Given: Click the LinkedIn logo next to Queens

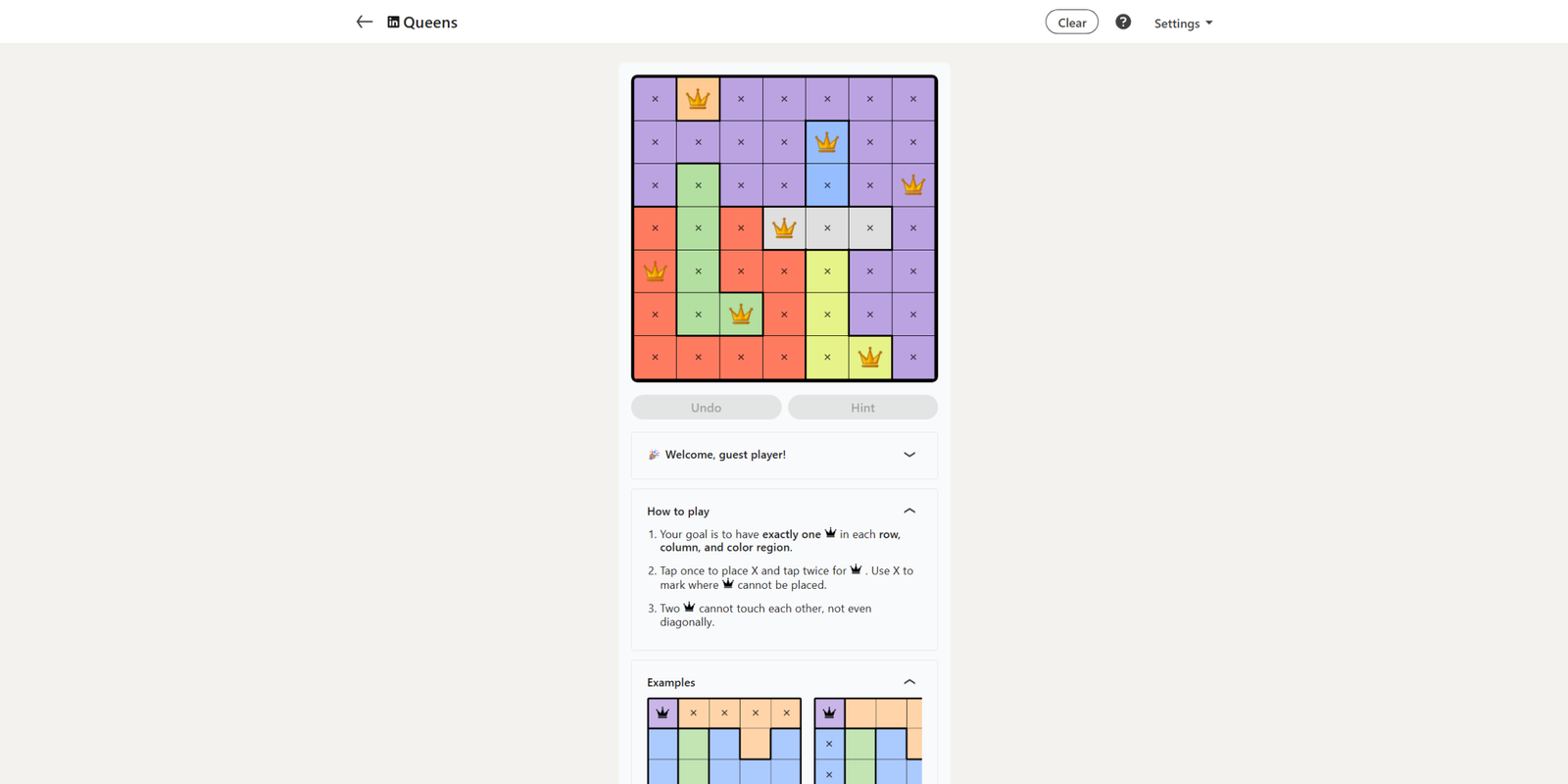Looking at the screenshot, I should [393, 22].
